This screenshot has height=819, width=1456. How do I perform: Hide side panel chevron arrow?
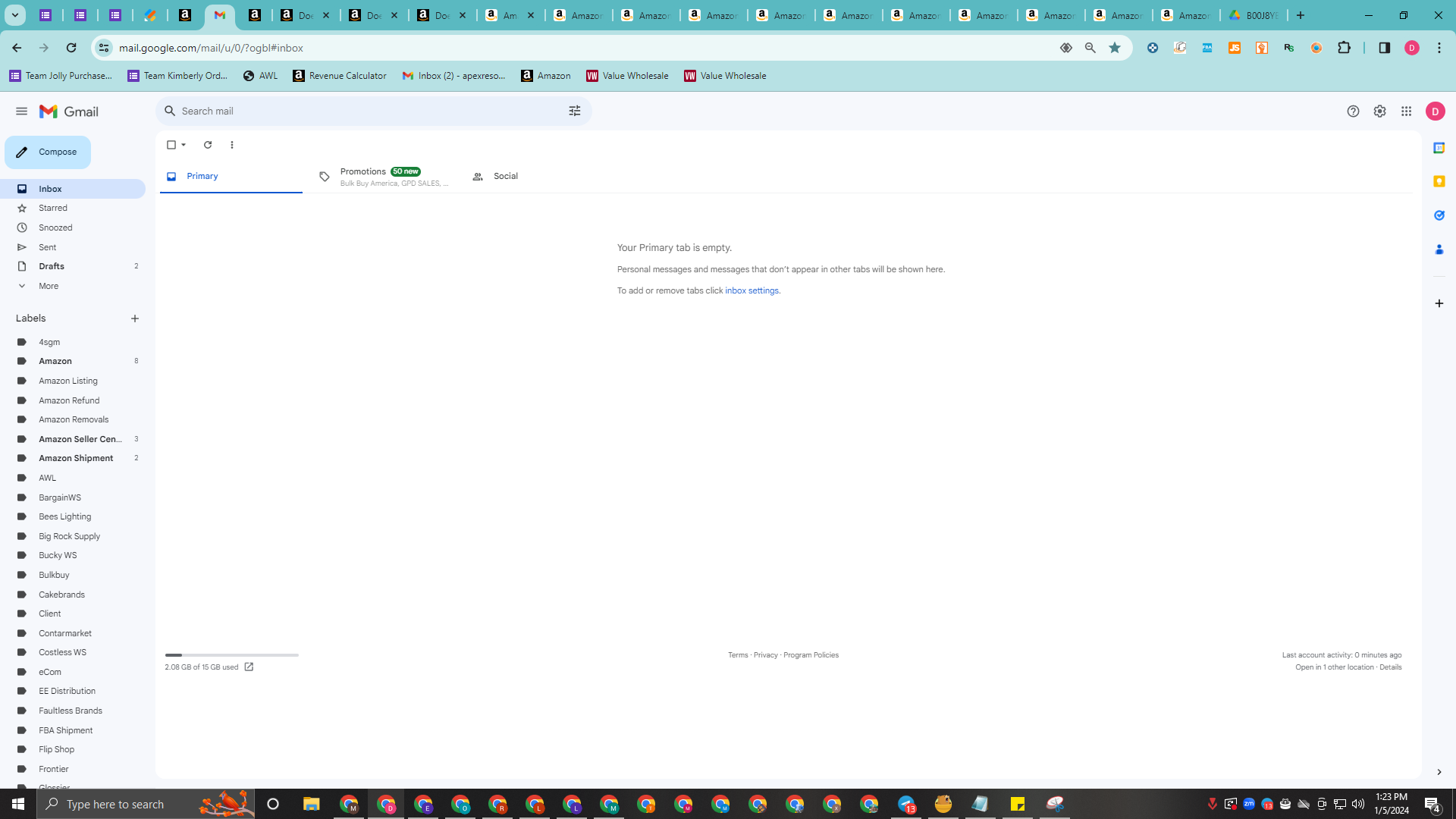[x=1439, y=772]
